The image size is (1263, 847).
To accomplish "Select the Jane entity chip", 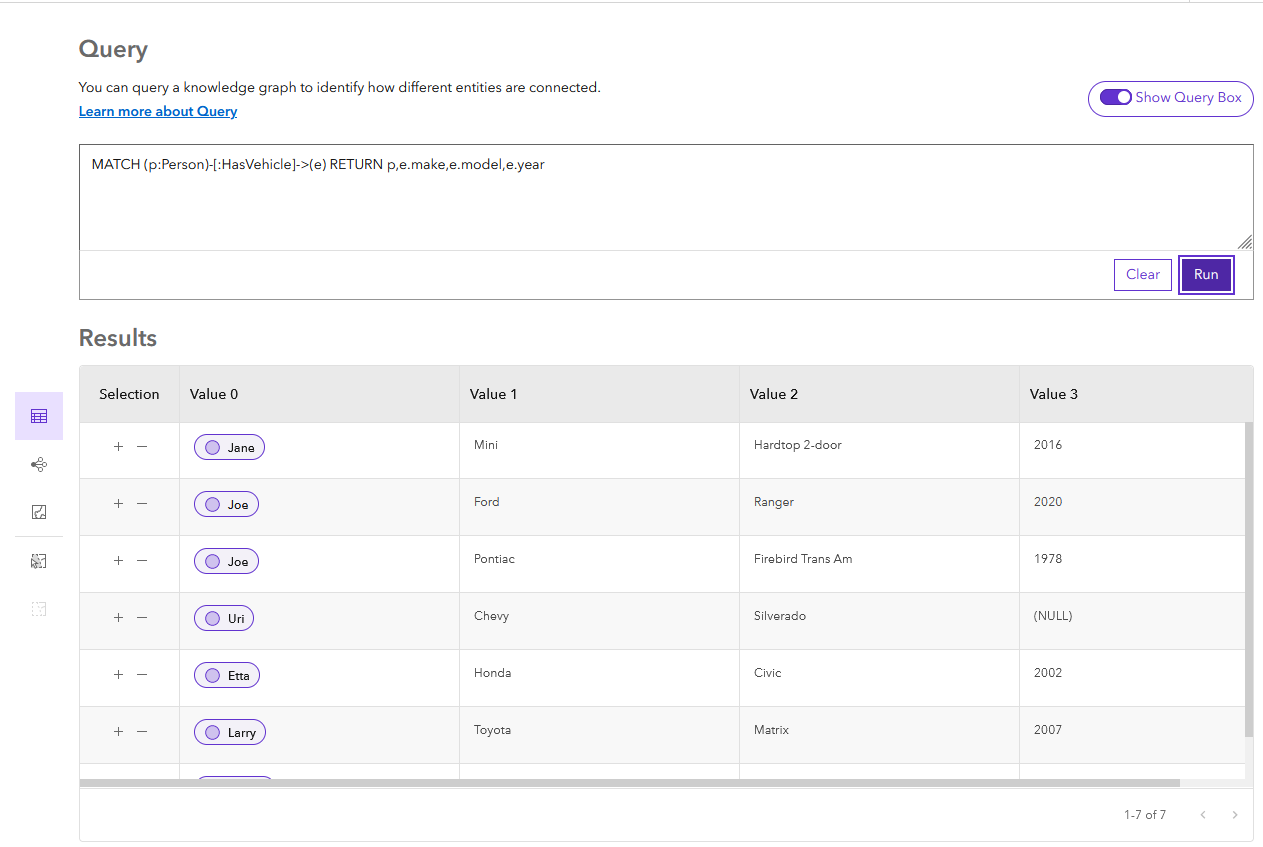I will pyautogui.click(x=229, y=448).
